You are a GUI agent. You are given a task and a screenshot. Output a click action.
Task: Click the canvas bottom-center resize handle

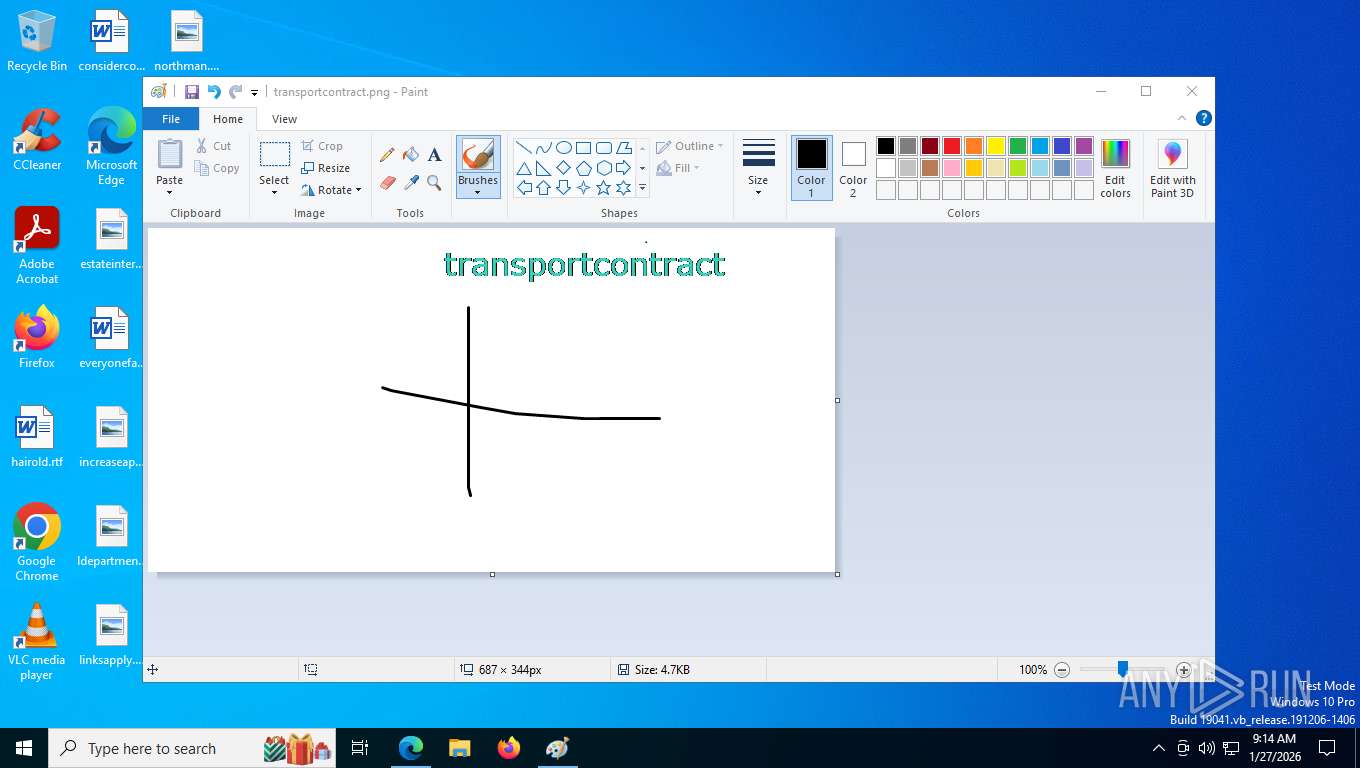click(492, 574)
